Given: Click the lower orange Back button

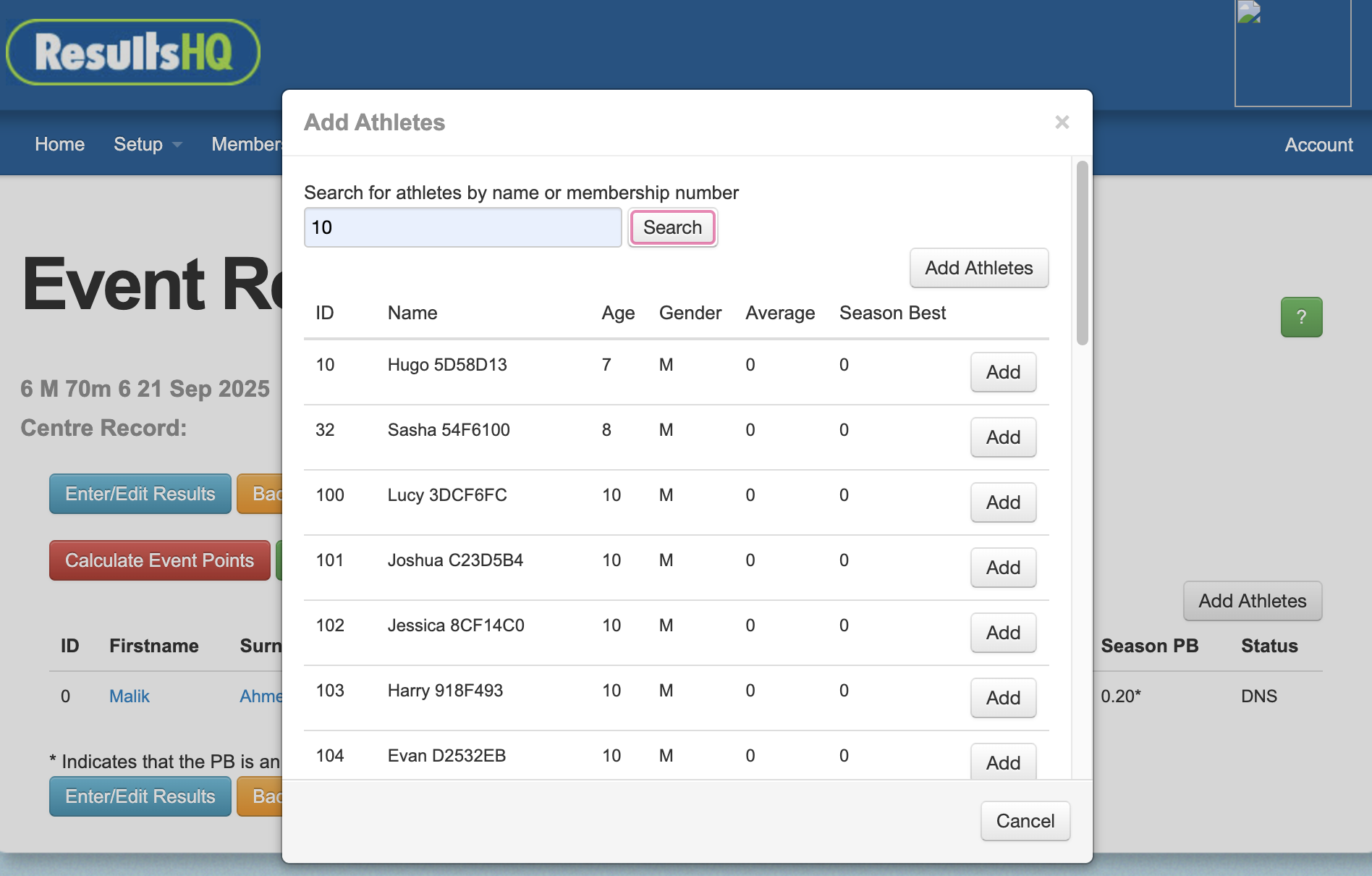Looking at the screenshot, I should coord(260,796).
